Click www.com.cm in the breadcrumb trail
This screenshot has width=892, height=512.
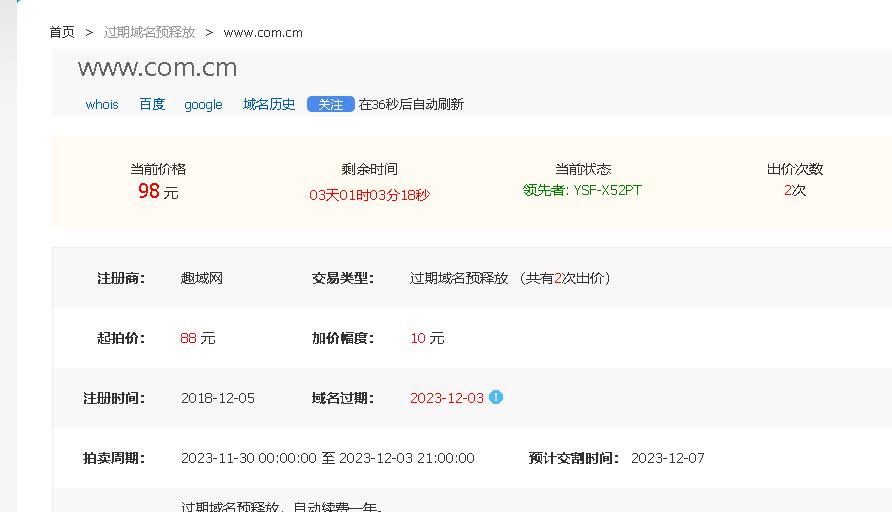pyautogui.click(x=263, y=32)
